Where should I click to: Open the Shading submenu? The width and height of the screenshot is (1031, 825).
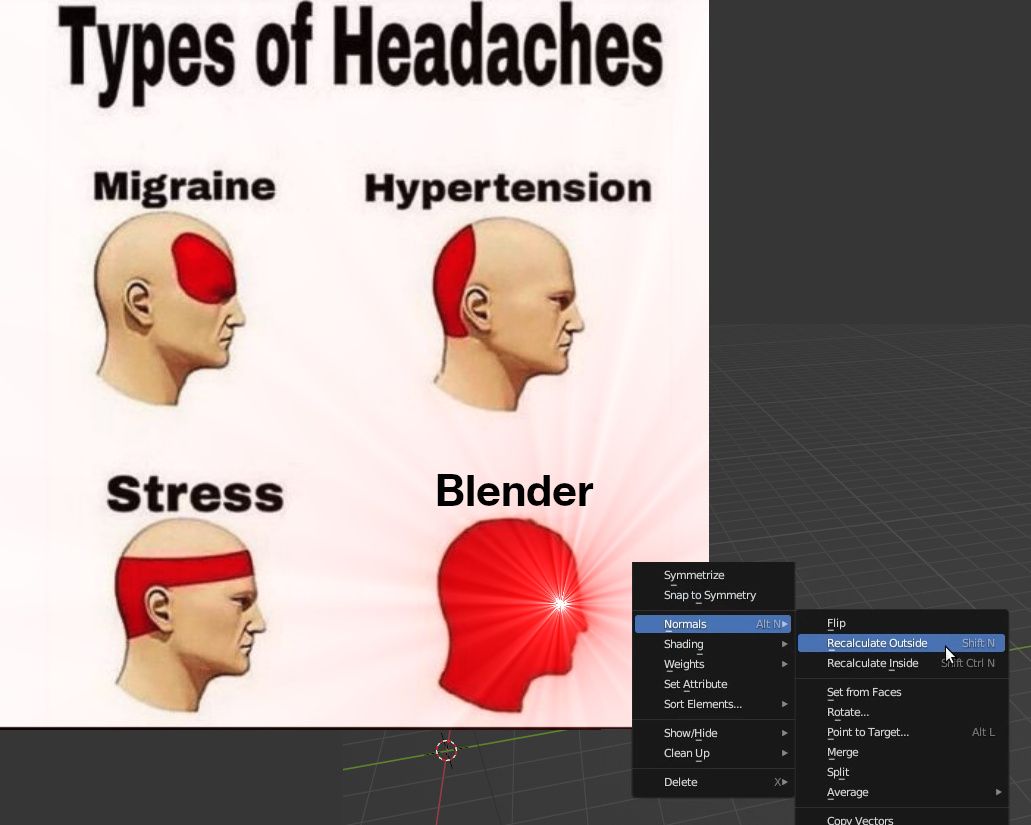click(713, 644)
